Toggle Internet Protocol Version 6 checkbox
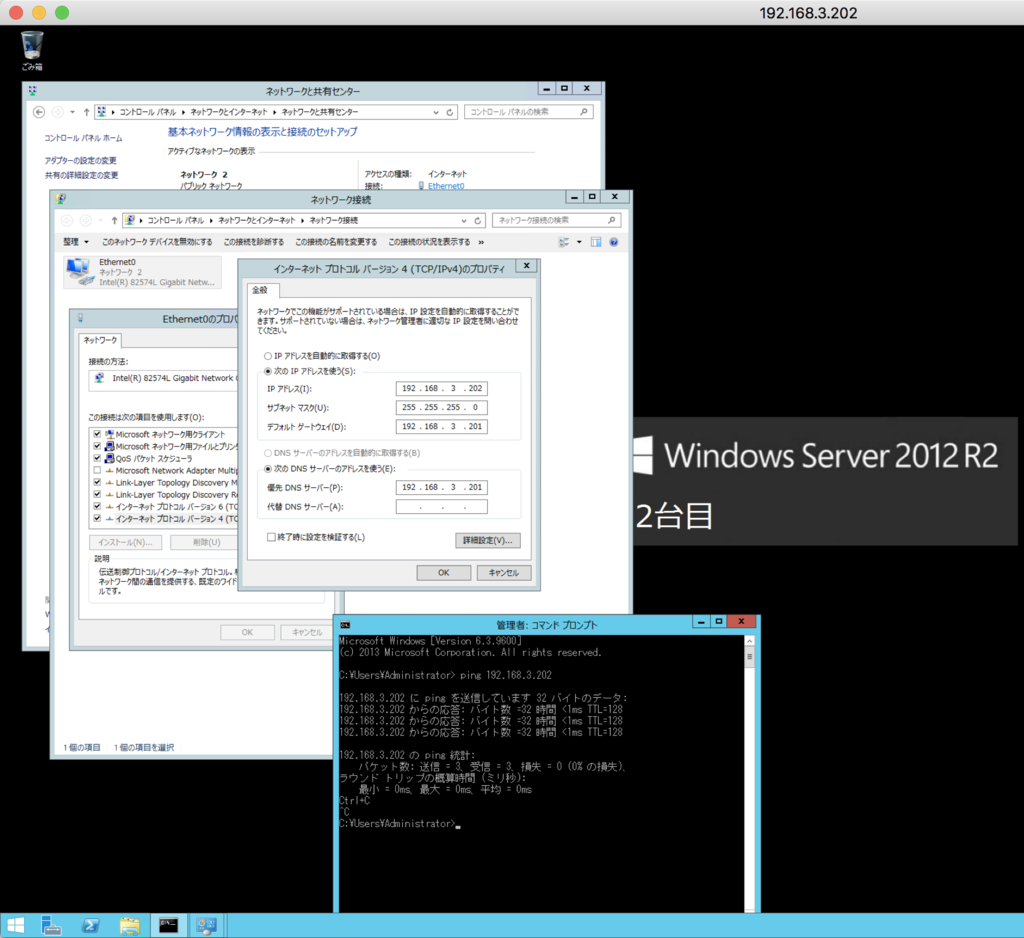1024x938 pixels. (97, 507)
